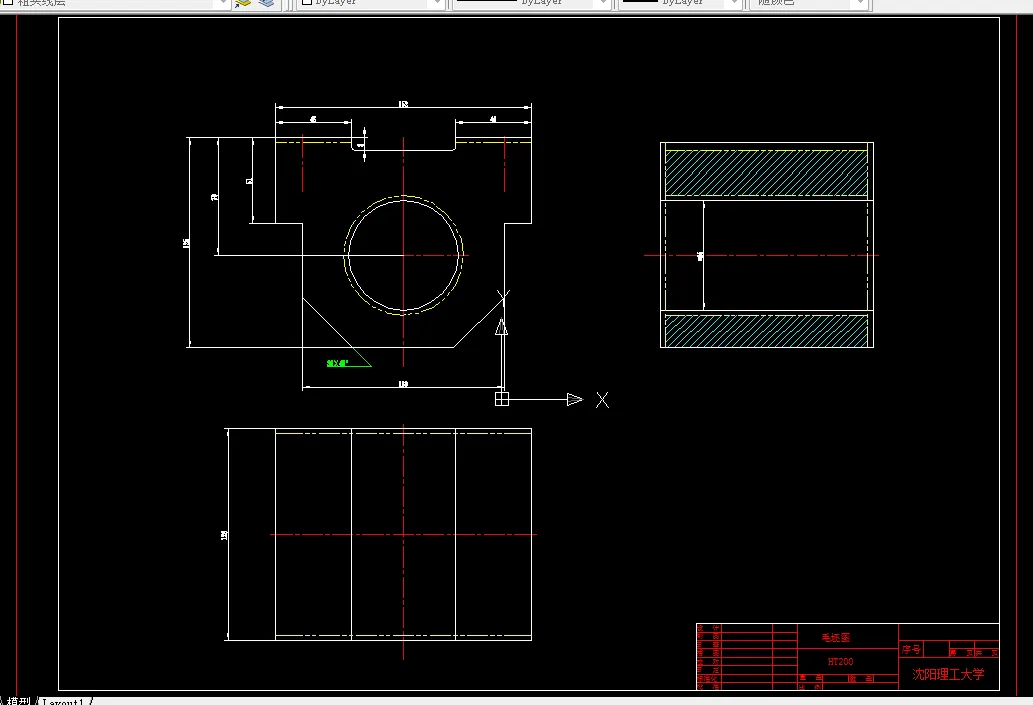Screen dimensions: 1033x705
Task: Select the green chamfer annotation text
Action: click(x=337, y=363)
